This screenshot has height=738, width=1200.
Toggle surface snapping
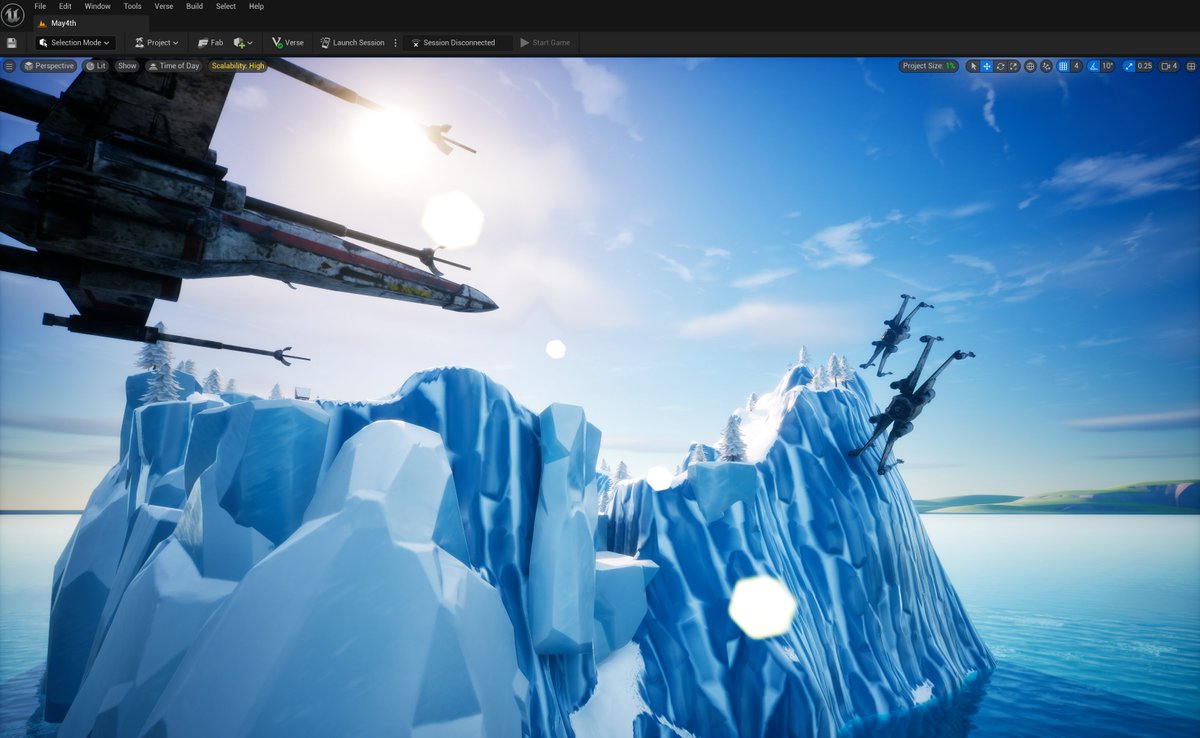point(1046,66)
